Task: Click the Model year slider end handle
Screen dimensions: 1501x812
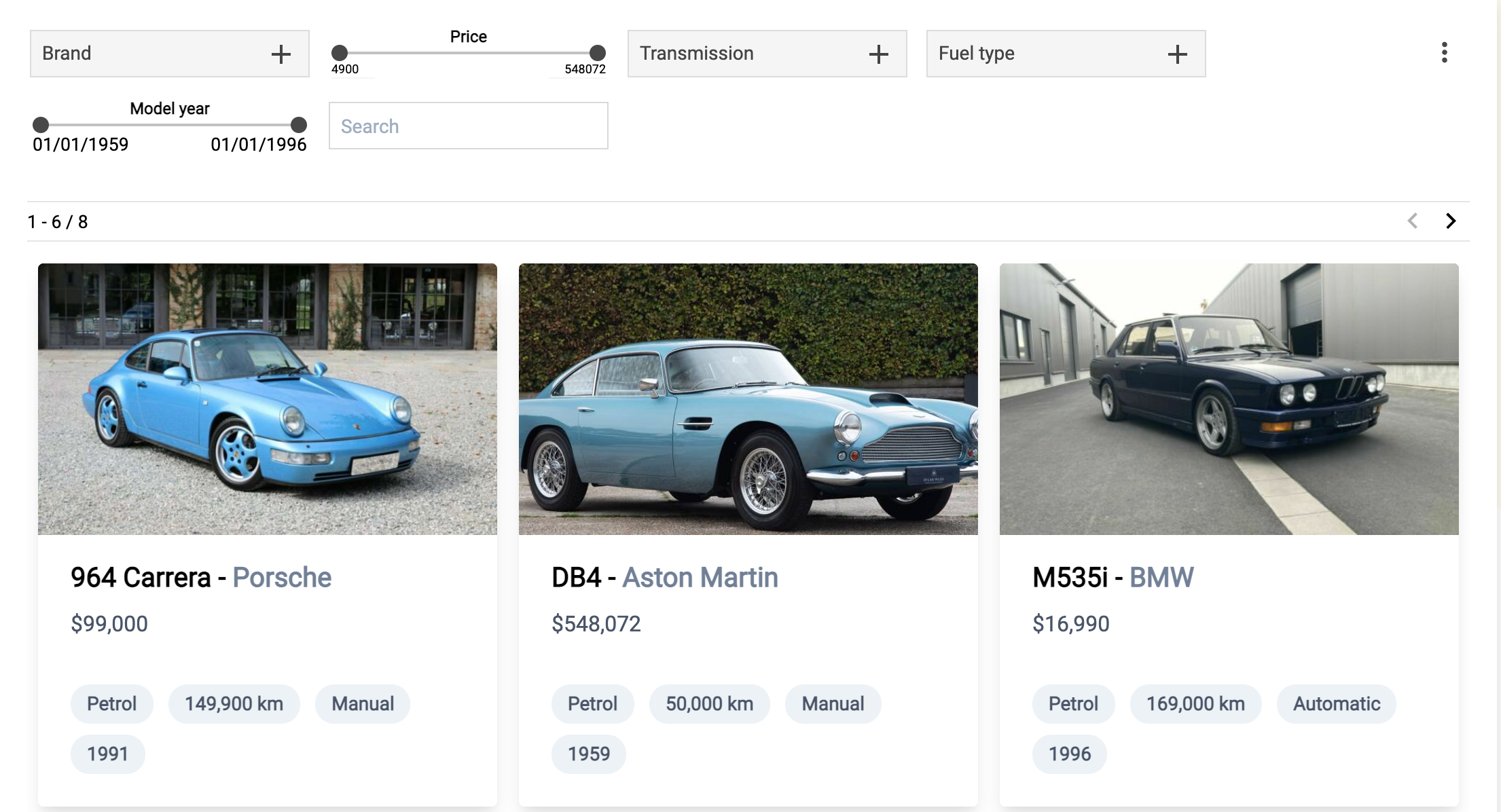Action: tap(299, 125)
